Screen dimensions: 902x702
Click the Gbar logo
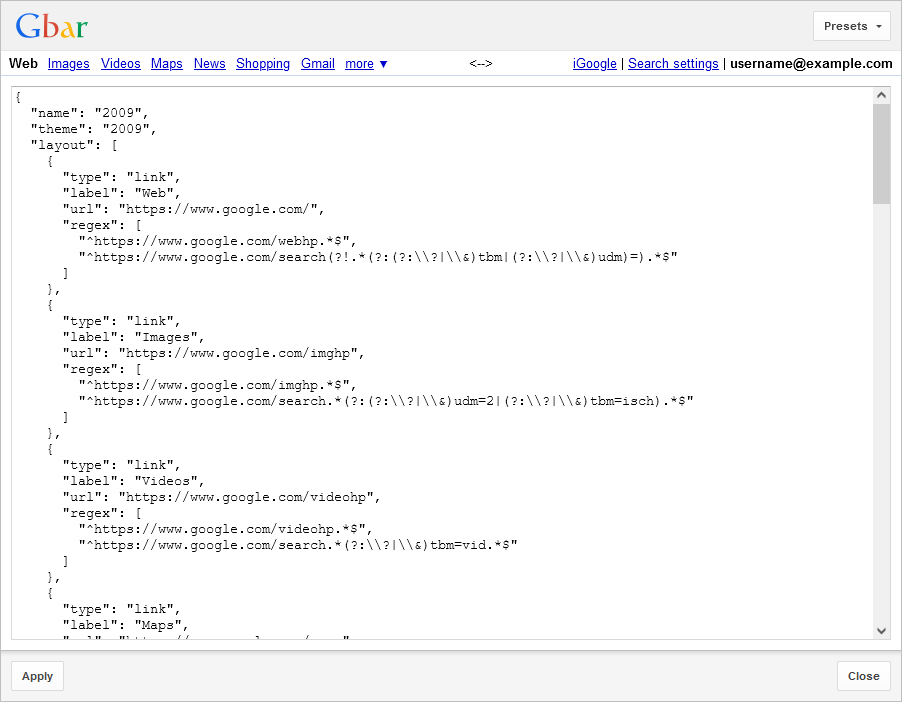52,26
